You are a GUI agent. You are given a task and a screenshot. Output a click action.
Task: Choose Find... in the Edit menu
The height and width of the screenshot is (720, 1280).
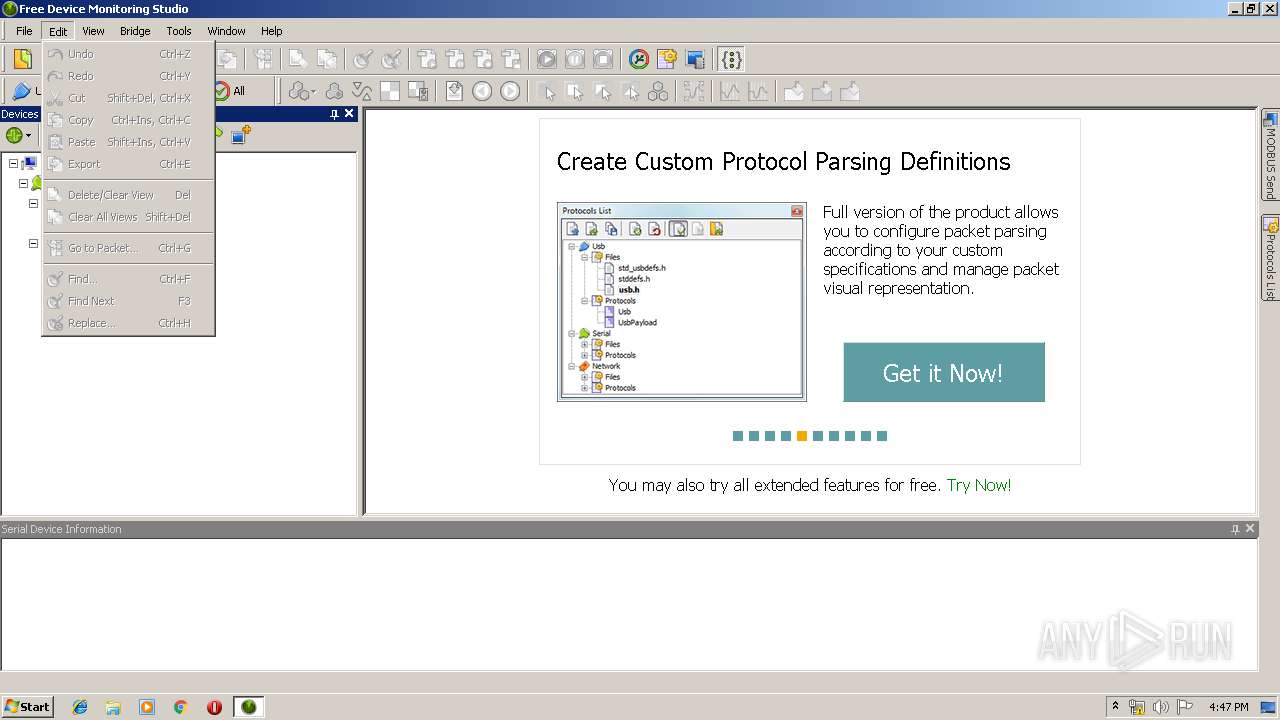(x=128, y=279)
